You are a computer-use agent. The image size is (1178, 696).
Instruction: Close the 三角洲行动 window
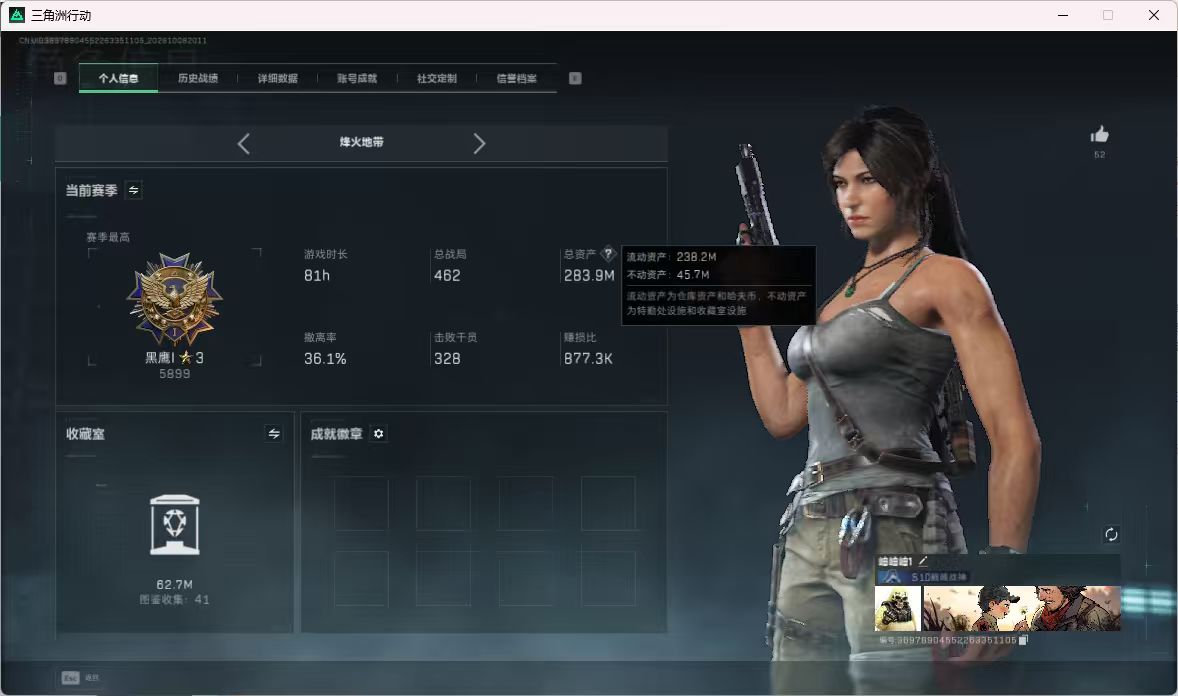coord(1154,15)
